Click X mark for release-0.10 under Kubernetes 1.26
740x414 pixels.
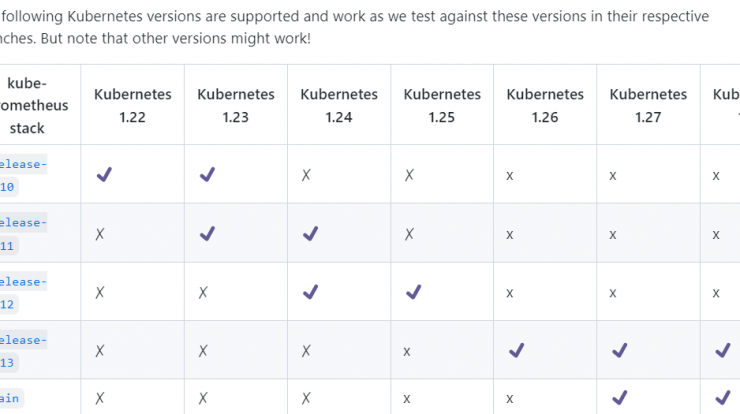[x=510, y=176]
